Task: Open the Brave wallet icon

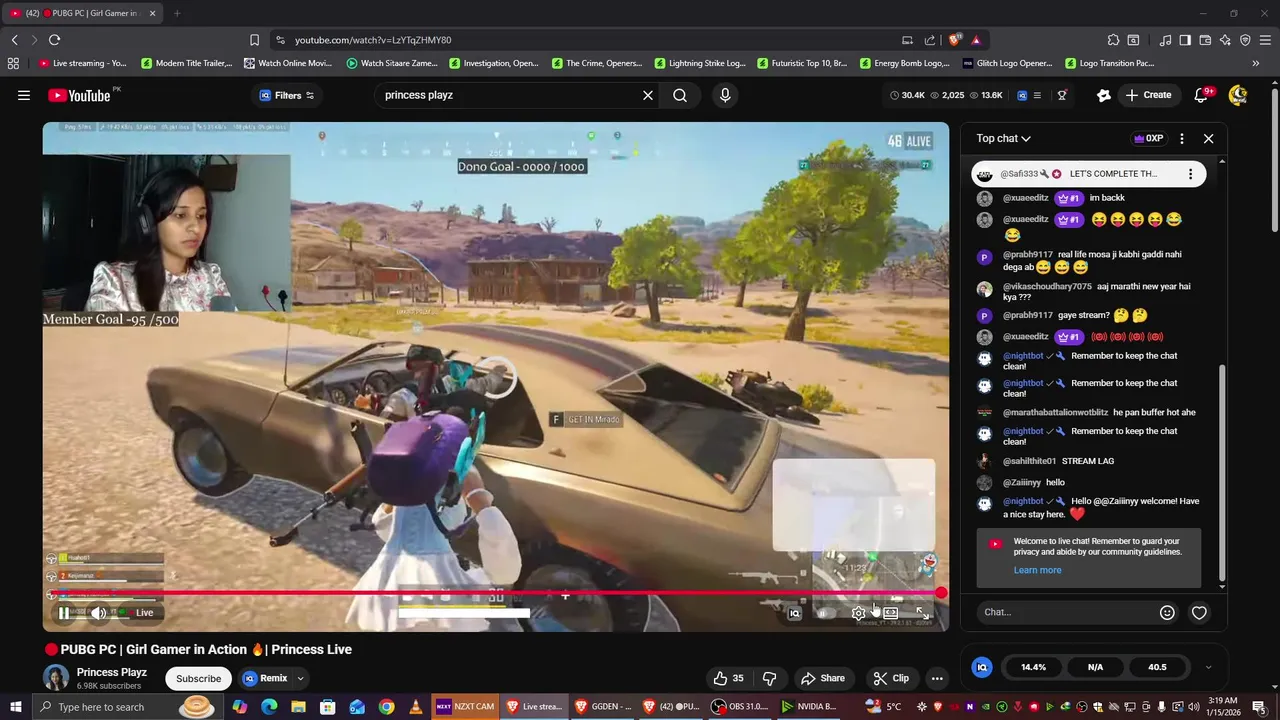Action: (1205, 40)
